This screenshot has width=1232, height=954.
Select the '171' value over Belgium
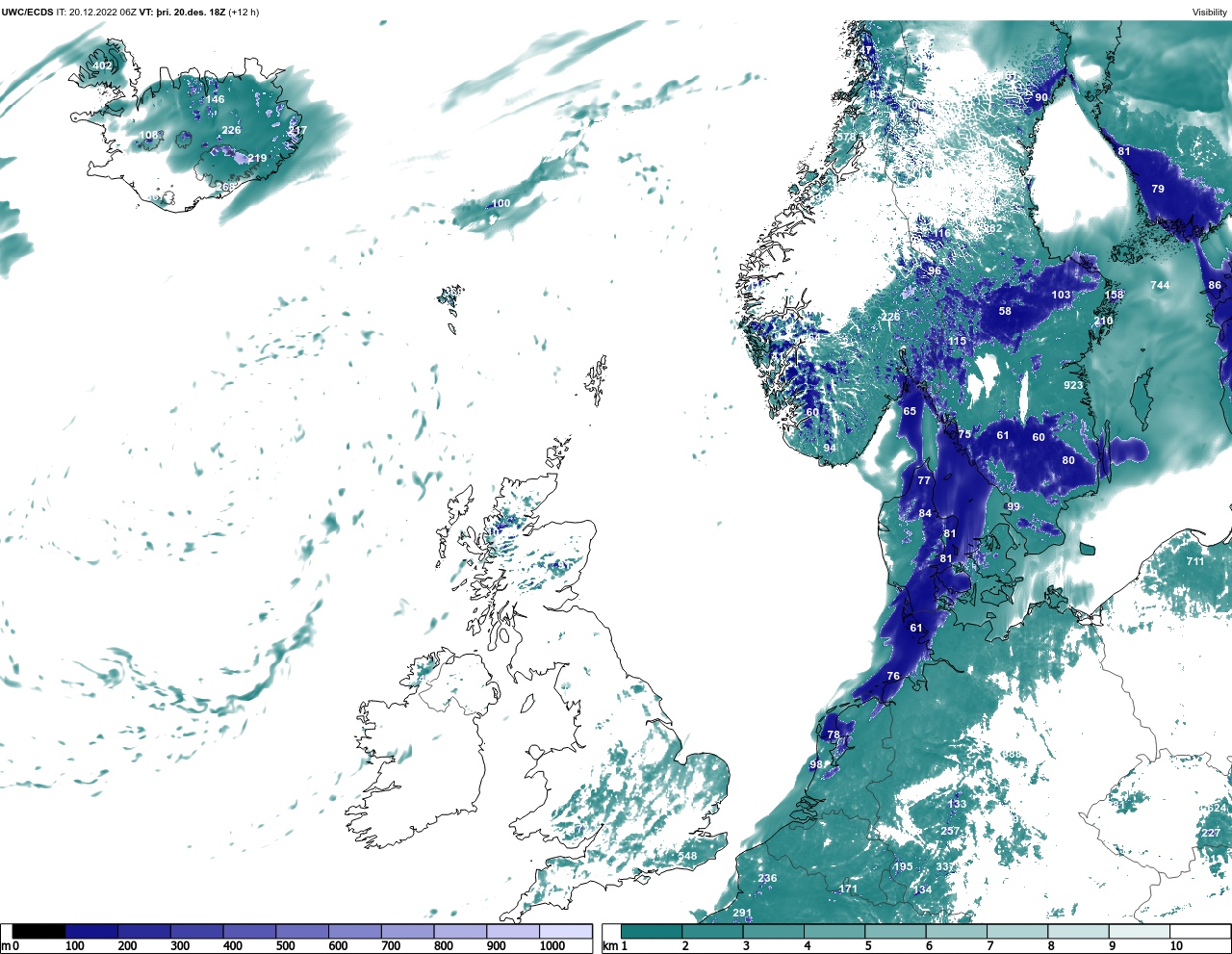[x=848, y=889]
